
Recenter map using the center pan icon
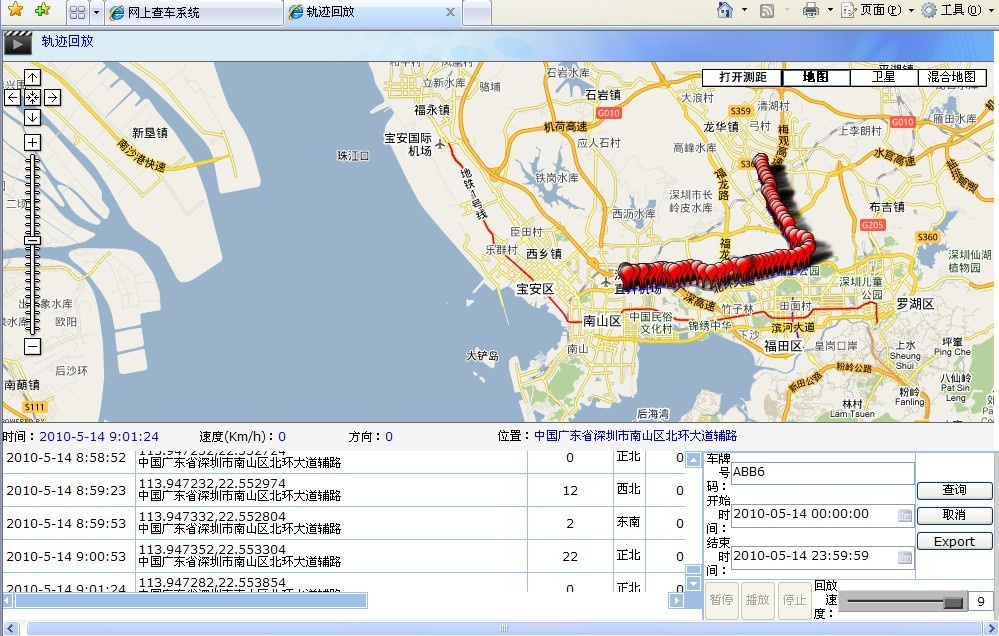[32, 97]
